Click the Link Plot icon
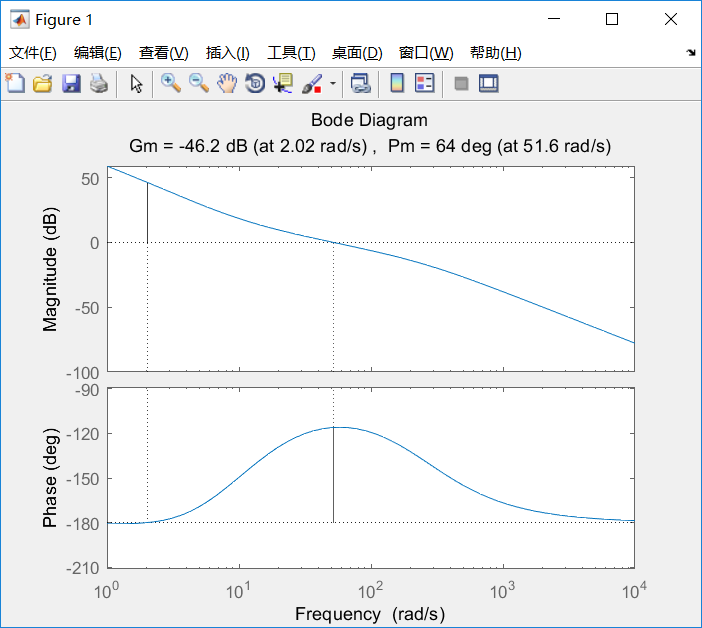 tap(360, 83)
